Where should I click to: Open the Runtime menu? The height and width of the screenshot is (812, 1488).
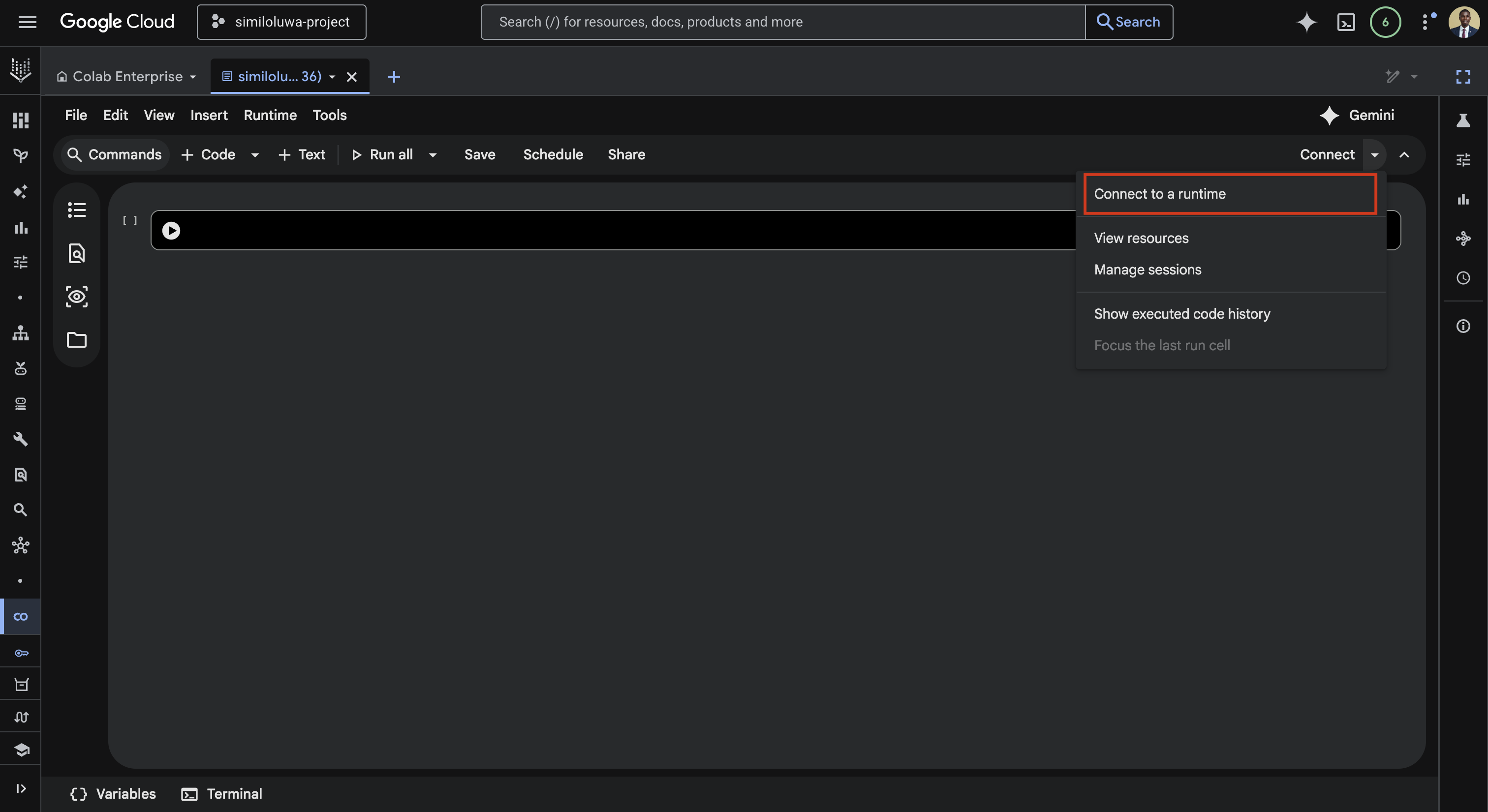coord(270,115)
